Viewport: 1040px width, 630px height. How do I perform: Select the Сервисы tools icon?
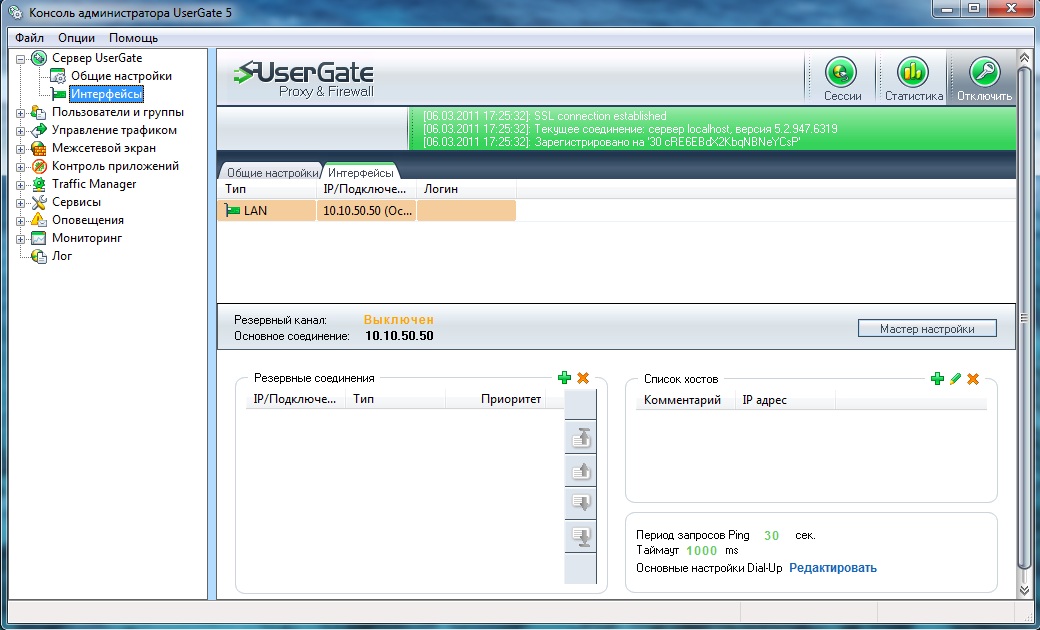[x=39, y=202]
